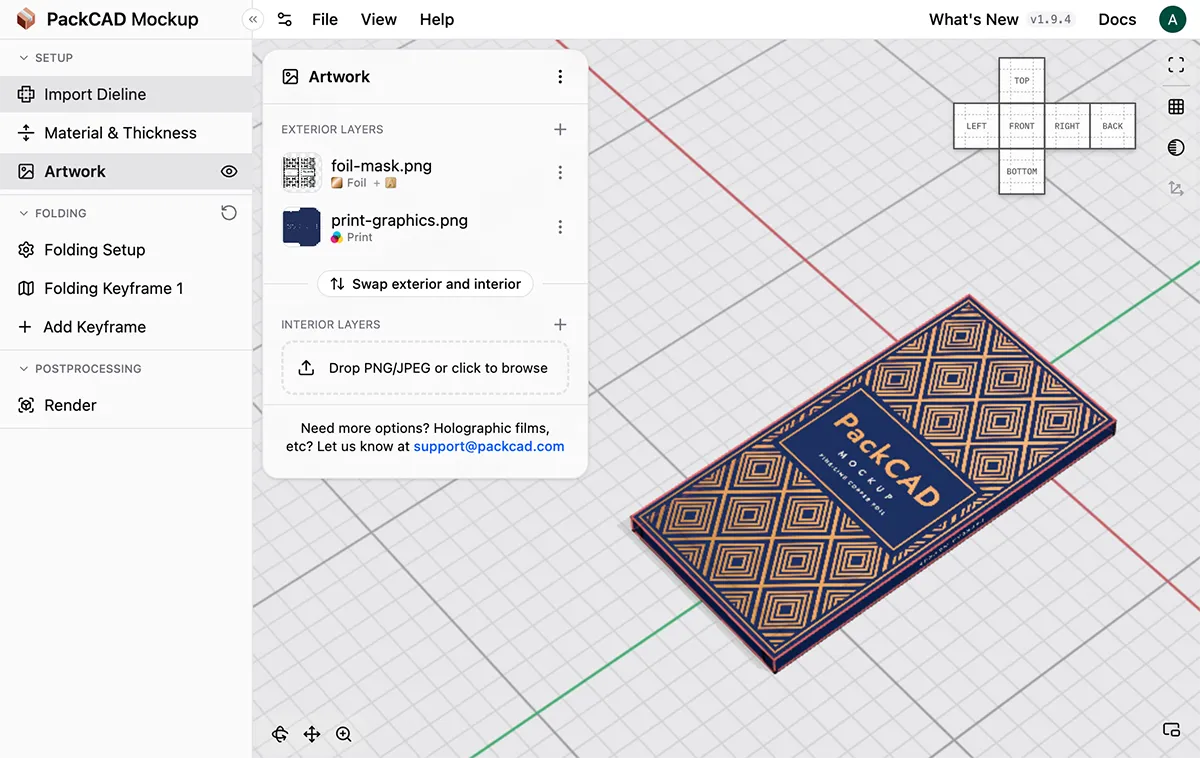Screen dimensions: 1200x758
Task: Toggle Artwork visibility eye icon
Action: tap(229, 171)
